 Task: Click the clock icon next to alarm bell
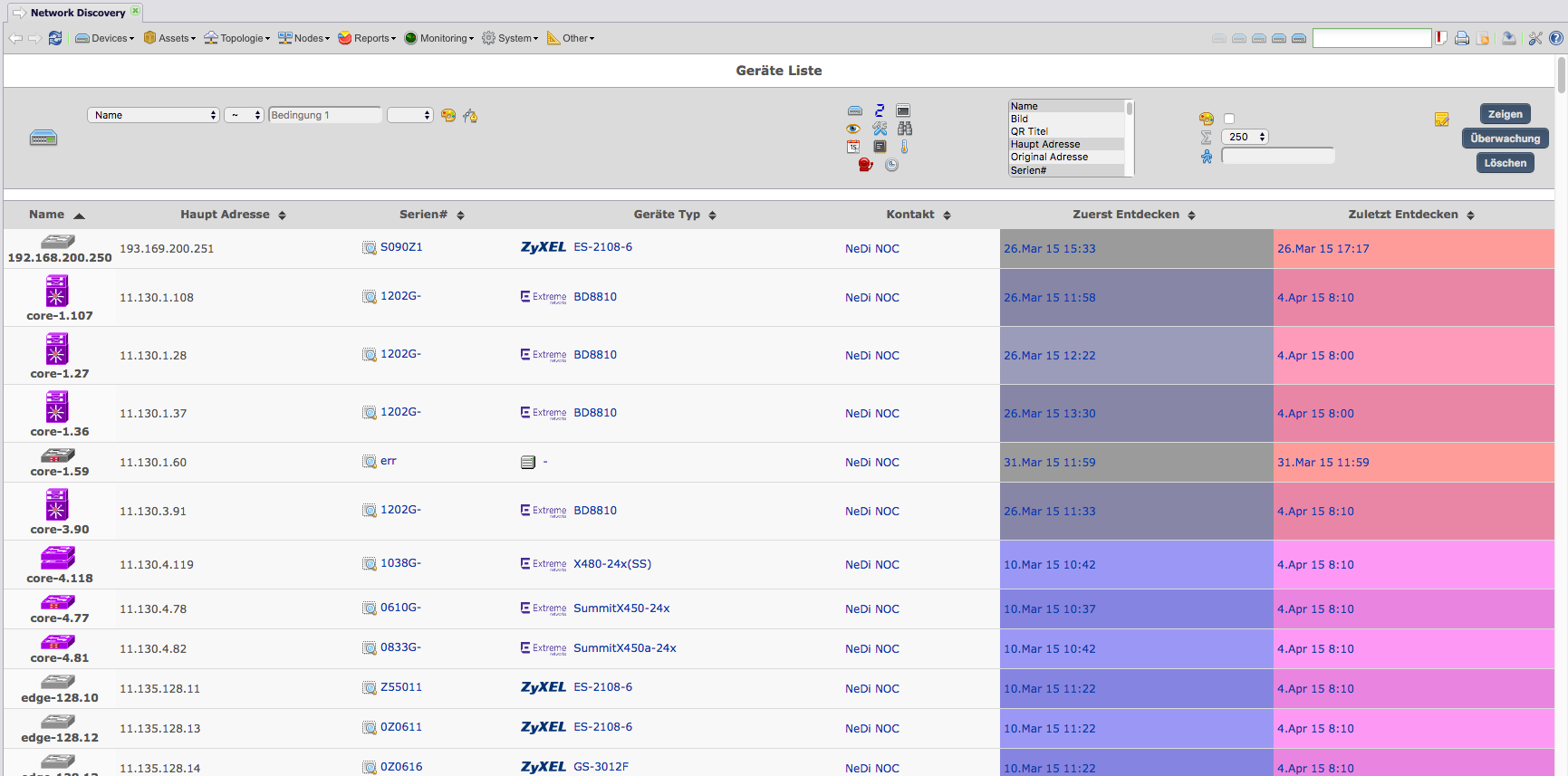pos(892,165)
